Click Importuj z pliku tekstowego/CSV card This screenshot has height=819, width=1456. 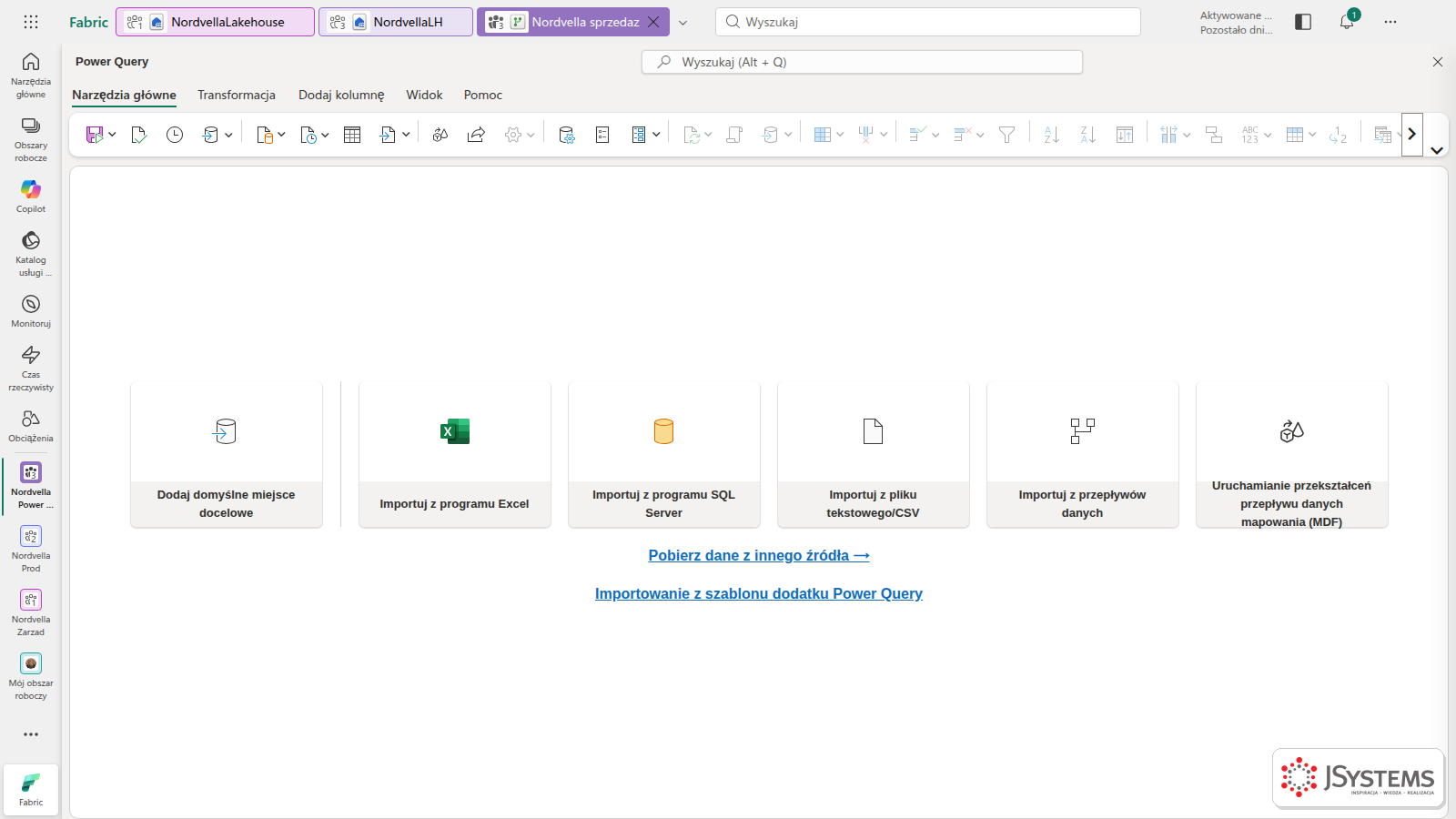(x=874, y=455)
